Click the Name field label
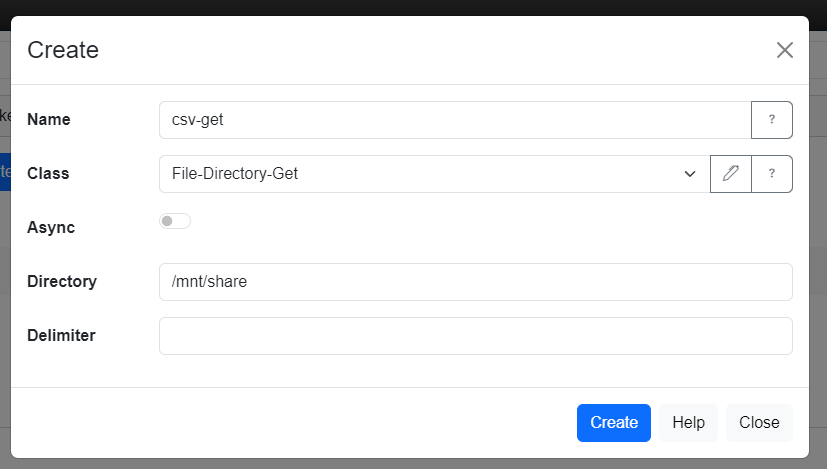The image size is (827, 469). 49,120
